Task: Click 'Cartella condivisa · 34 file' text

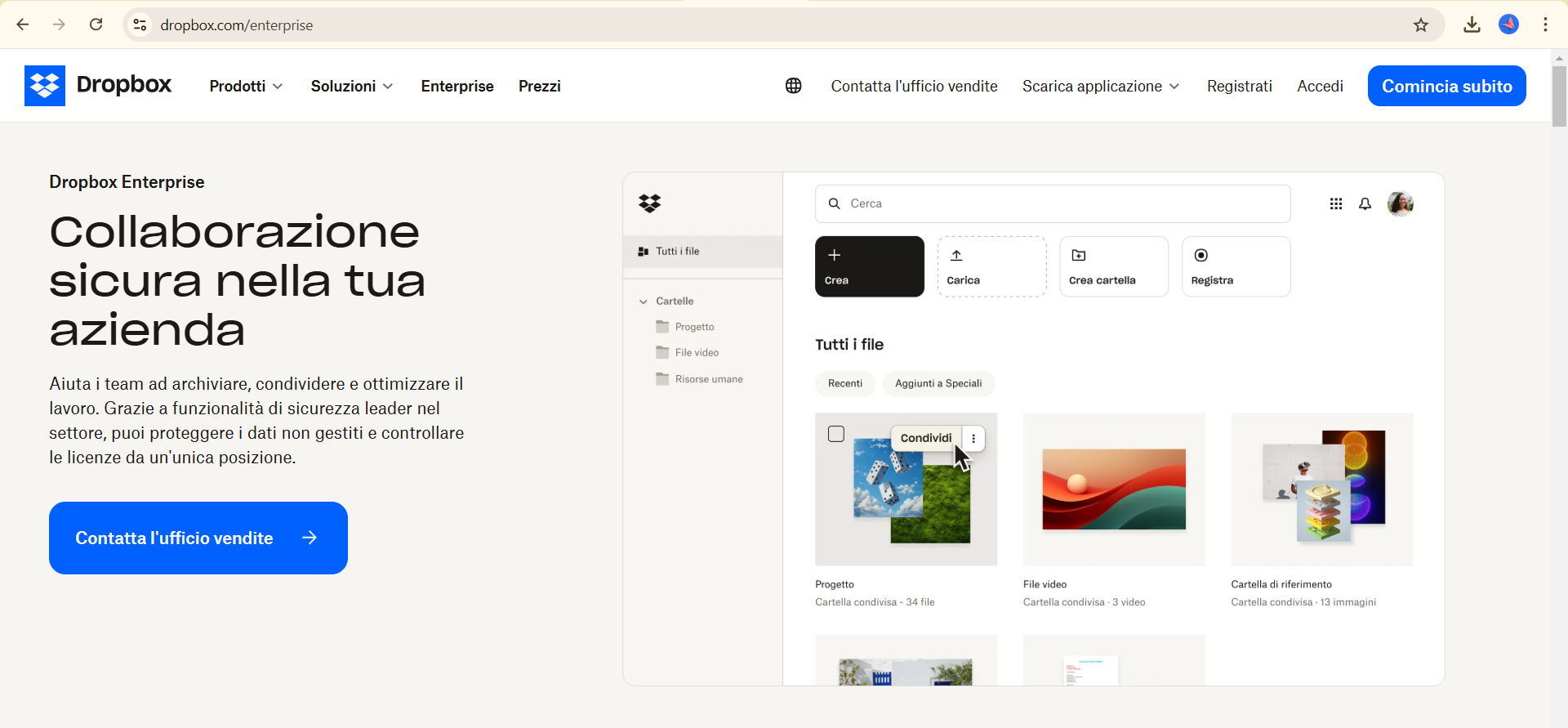Action: tap(875, 602)
